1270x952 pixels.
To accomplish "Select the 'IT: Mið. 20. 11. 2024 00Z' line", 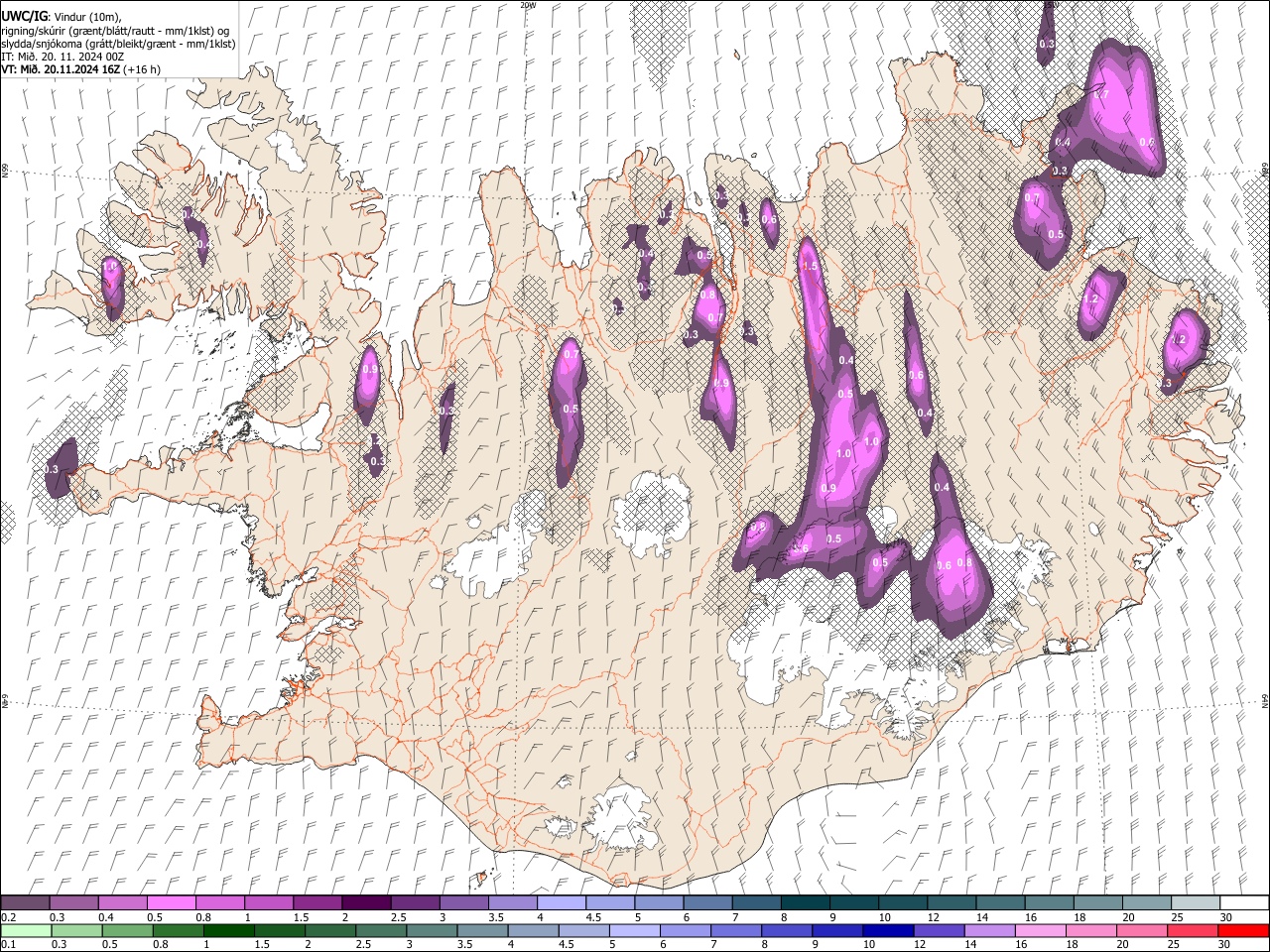I will 63,57.
